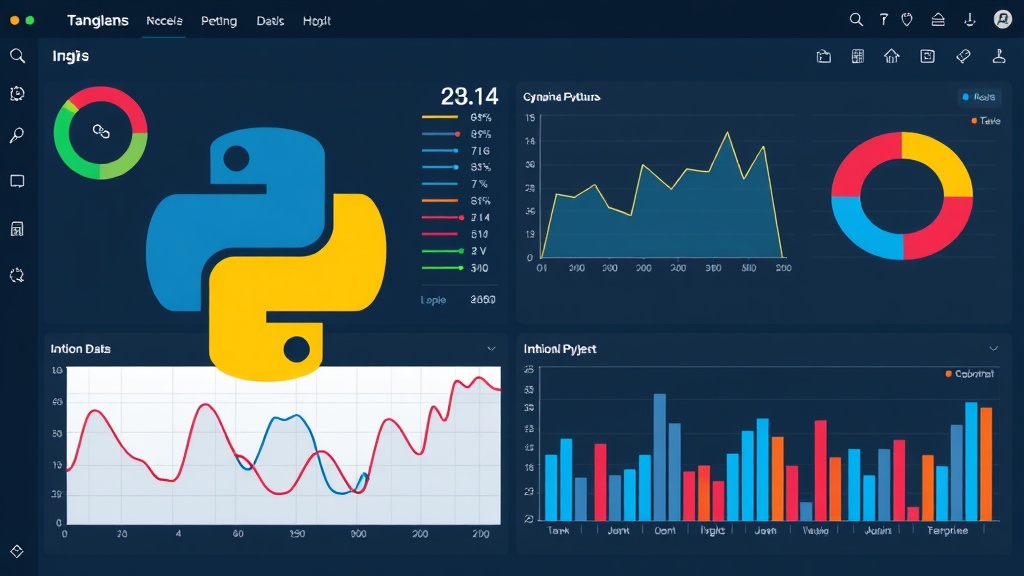Toggle the blue legend button in Cynpine Pytlurs

click(x=978, y=97)
